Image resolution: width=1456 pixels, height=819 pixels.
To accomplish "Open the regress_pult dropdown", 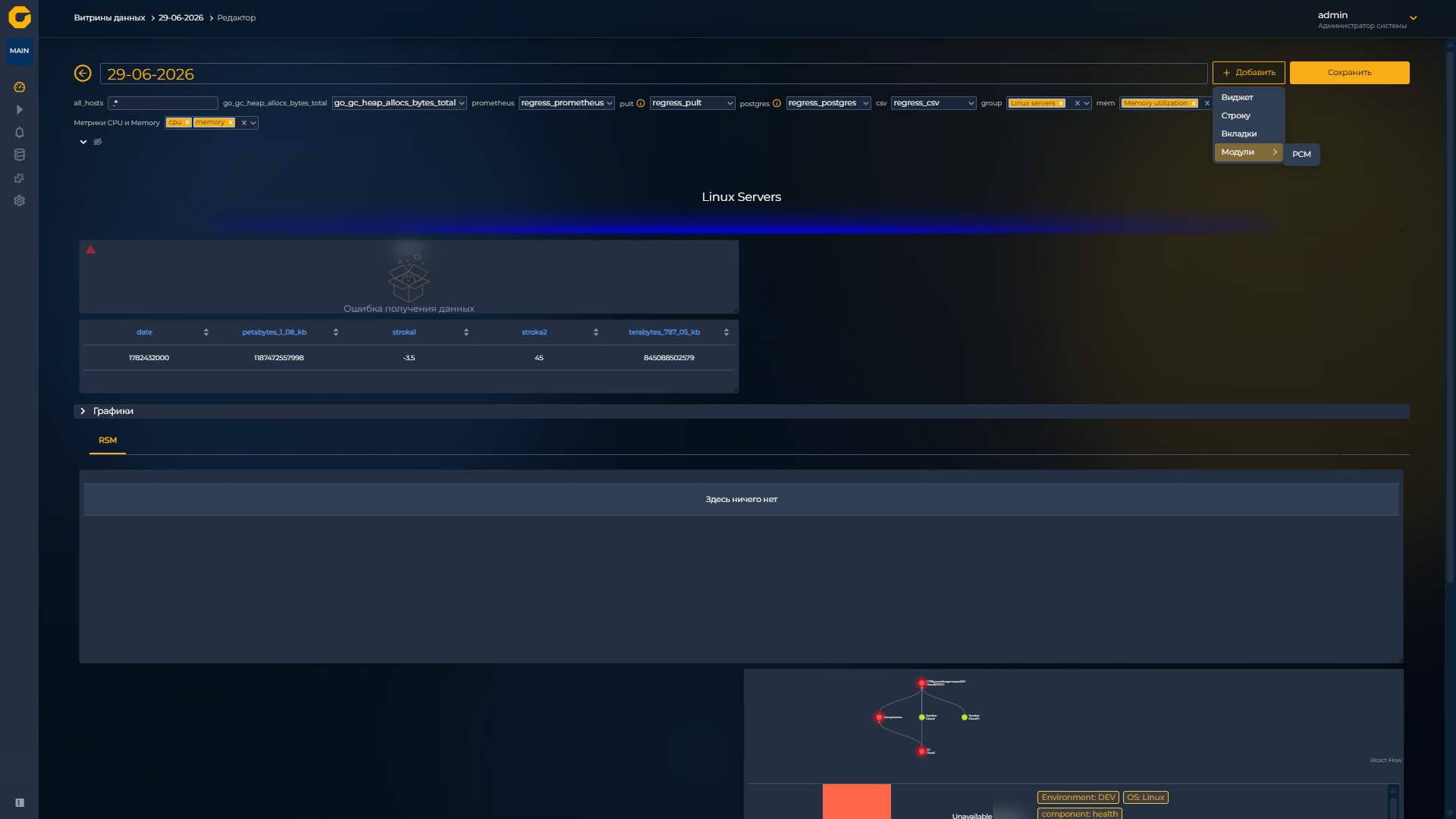I will (692, 103).
